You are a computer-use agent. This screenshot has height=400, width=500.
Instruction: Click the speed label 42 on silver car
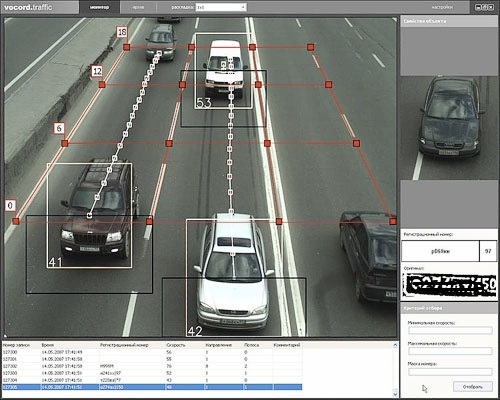pyautogui.click(x=195, y=331)
